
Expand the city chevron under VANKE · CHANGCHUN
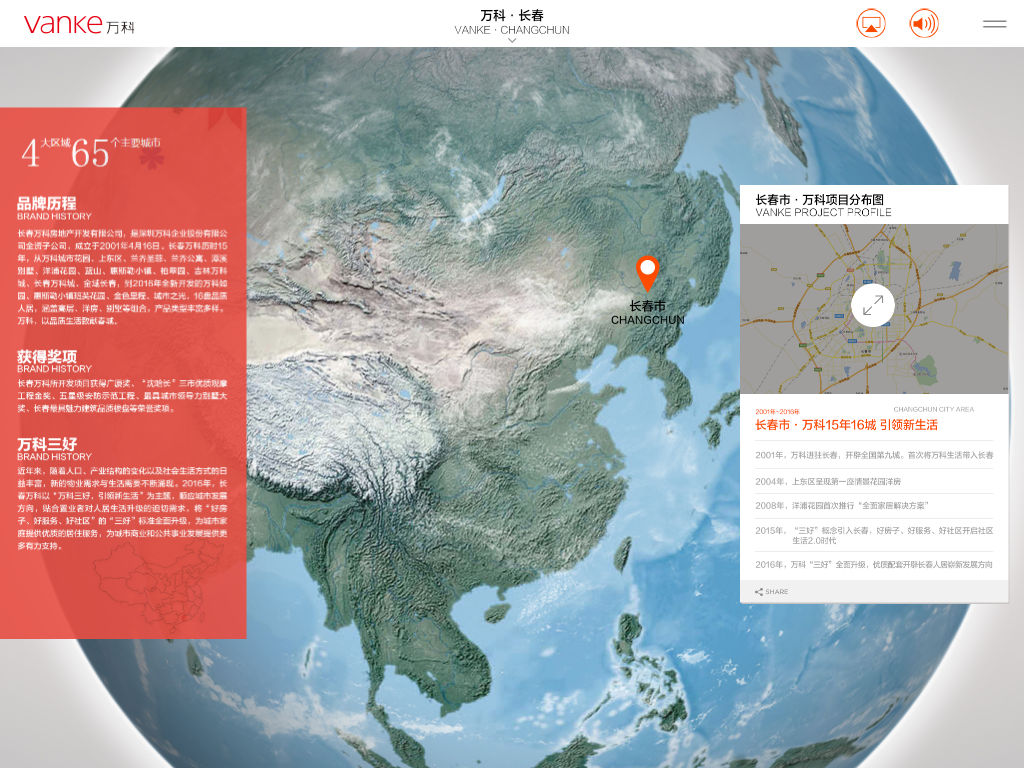click(x=512, y=40)
